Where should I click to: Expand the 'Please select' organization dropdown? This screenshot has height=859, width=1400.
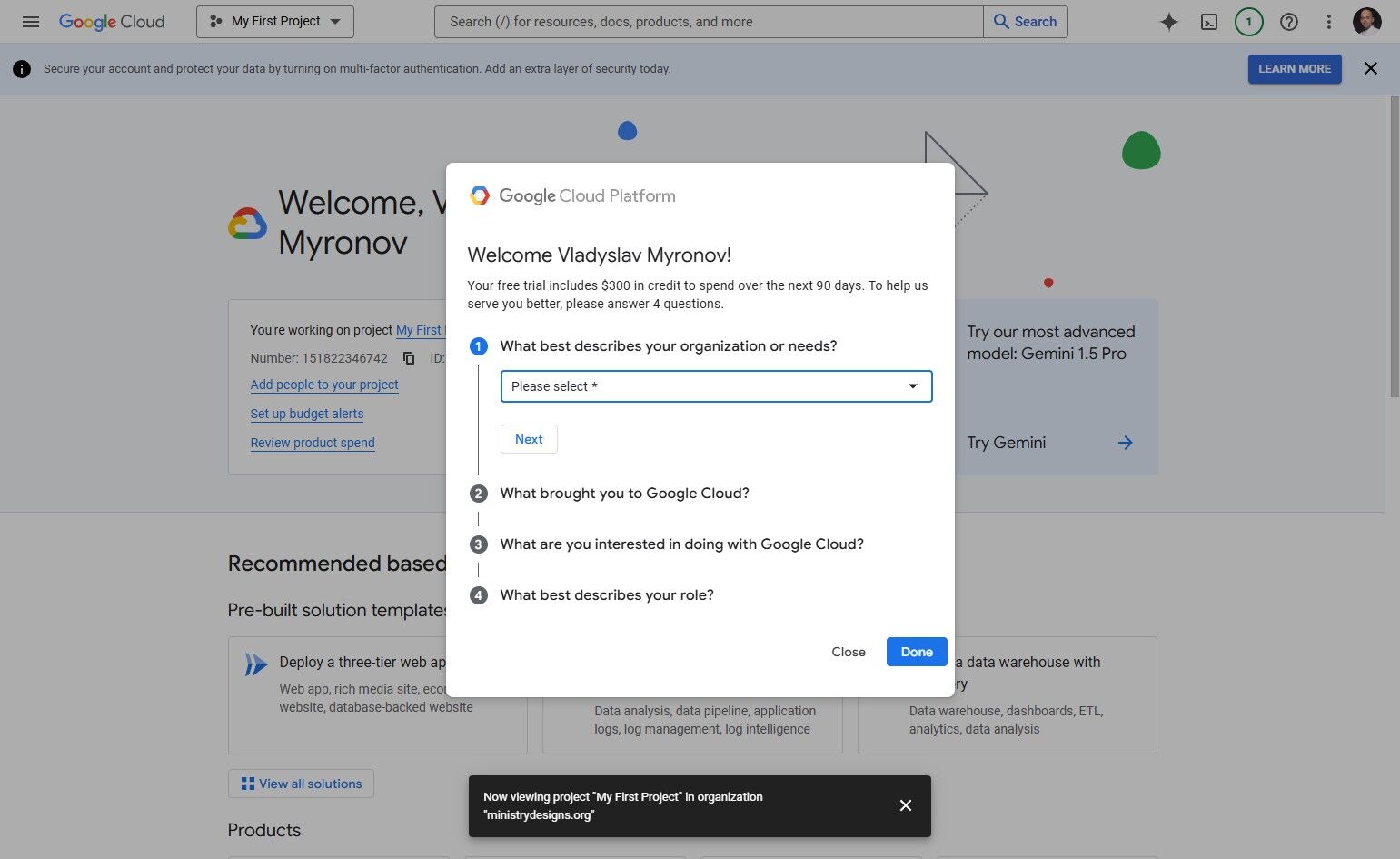tap(716, 386)
